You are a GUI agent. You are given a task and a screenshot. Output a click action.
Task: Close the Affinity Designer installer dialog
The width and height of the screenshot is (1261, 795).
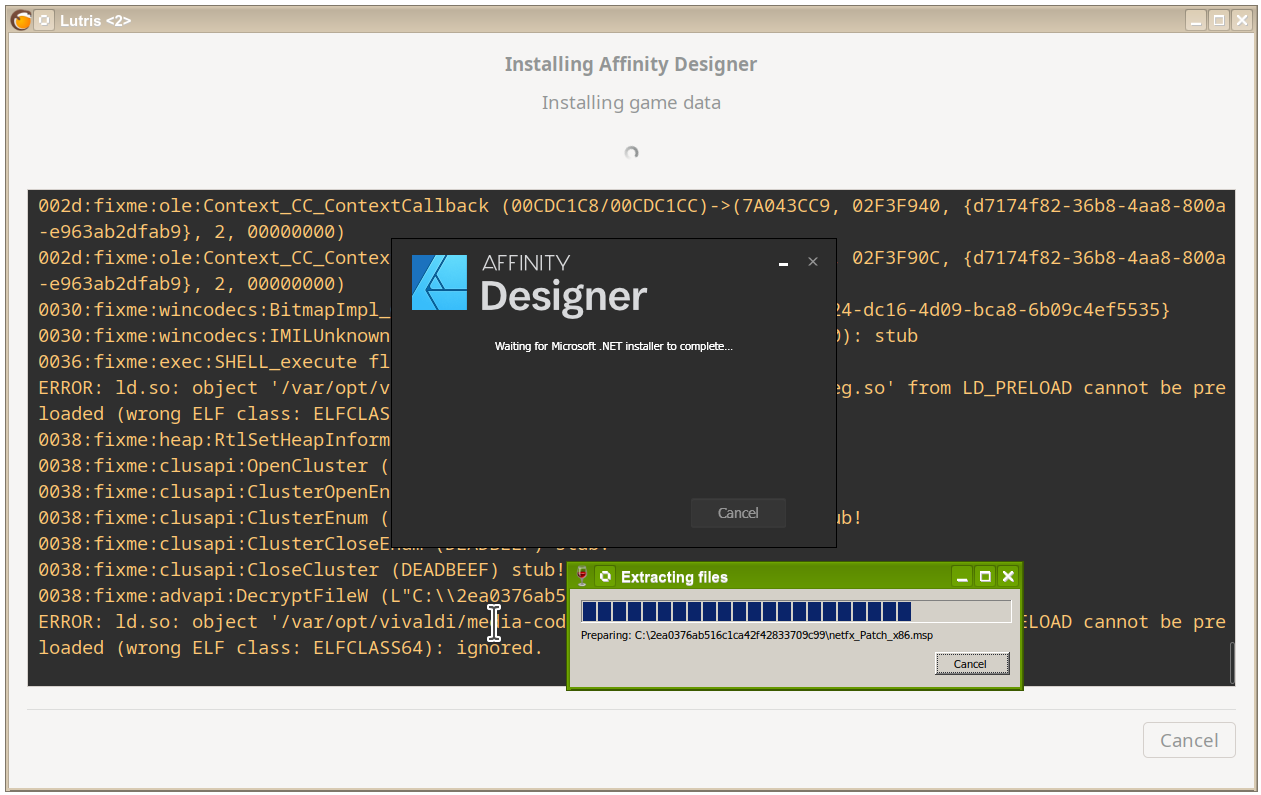point(813,262)
